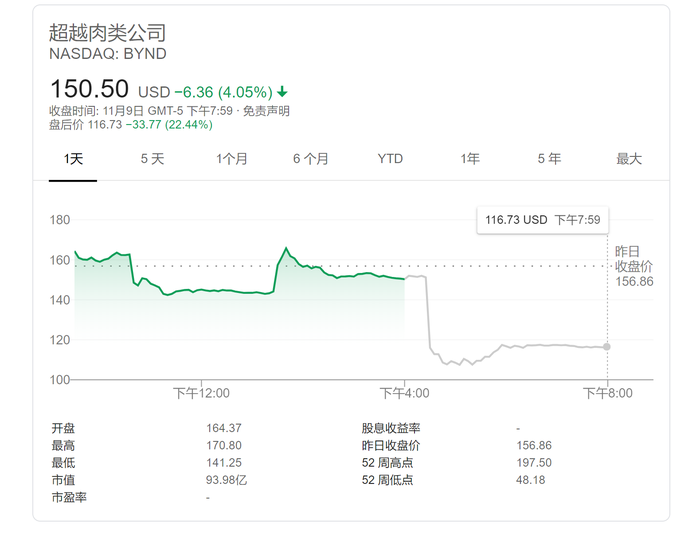
Task: Click the 52 周高点 label
Action: coord(388,463)
